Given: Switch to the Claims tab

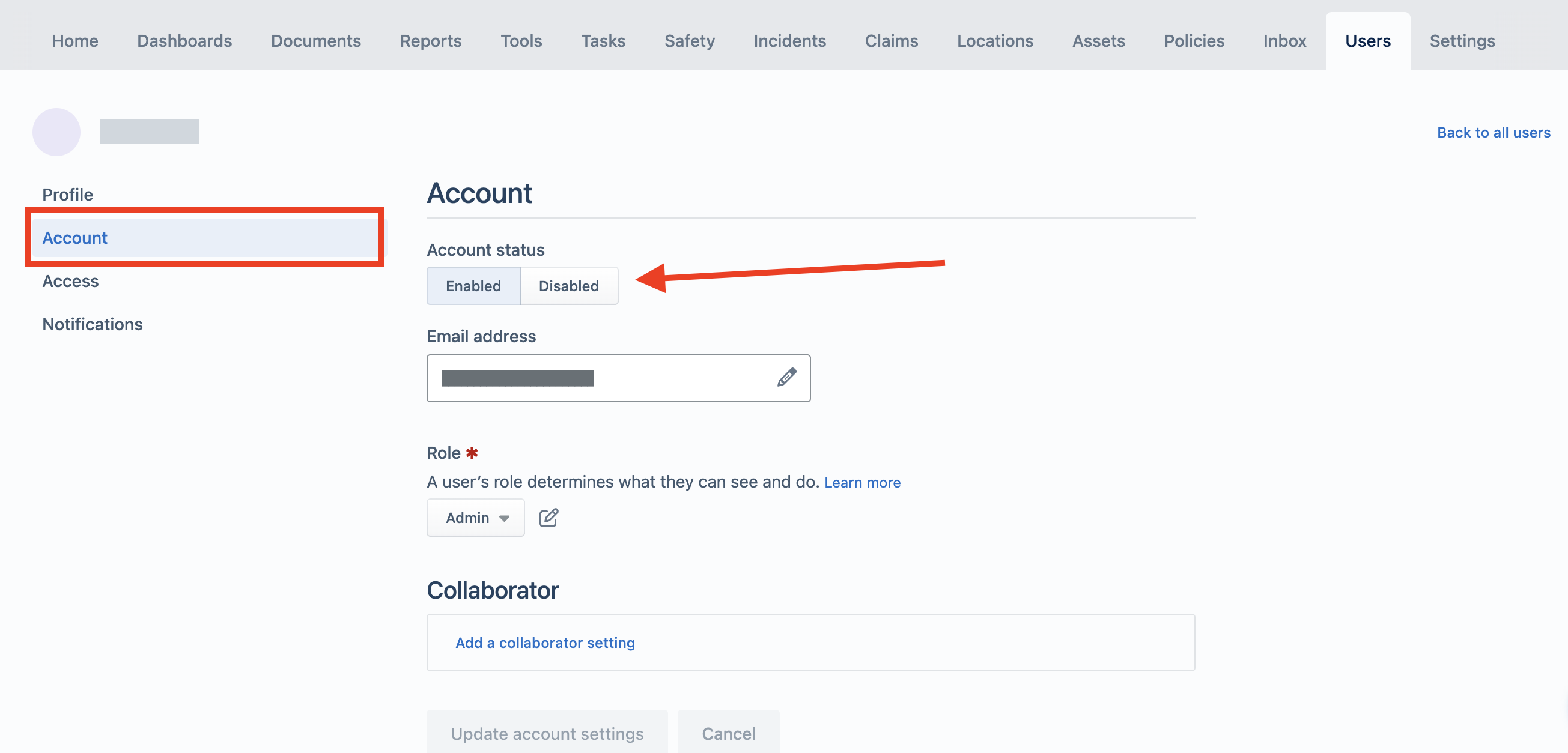Looking at the screenshot, I should click(x=891, y=41).
